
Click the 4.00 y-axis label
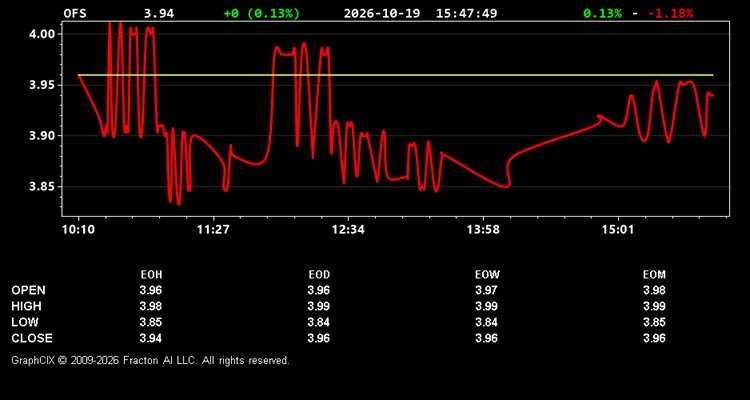(42, 34)
